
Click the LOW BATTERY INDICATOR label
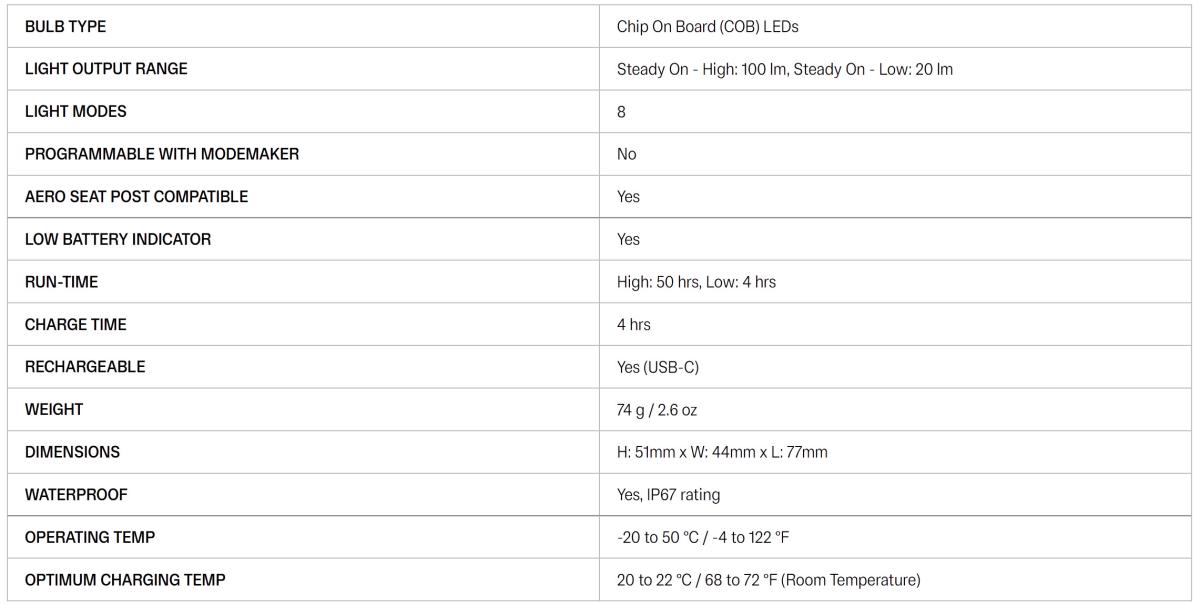(x=118, y=239)
